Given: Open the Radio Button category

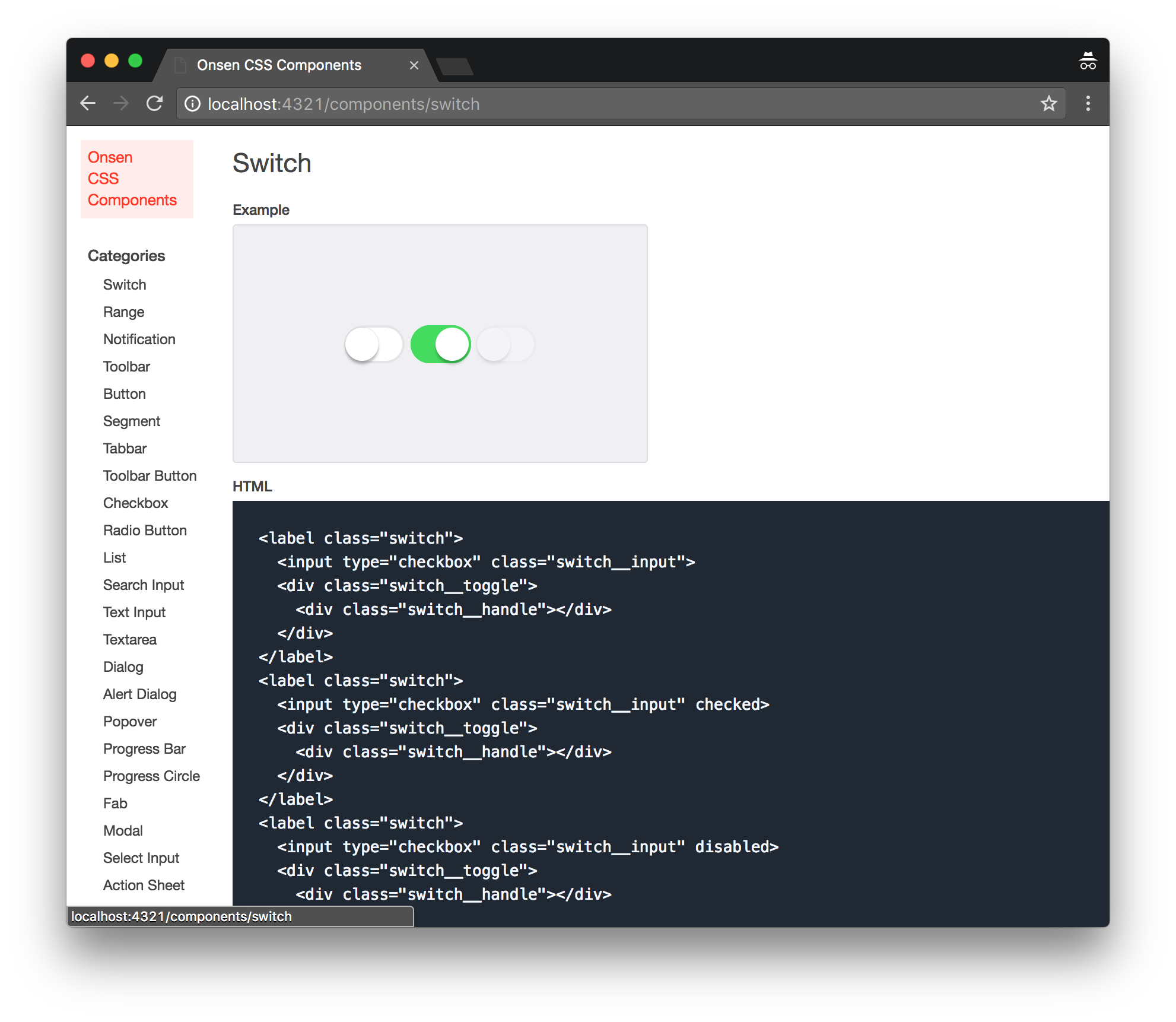Looking at the screenshot, I should 145,530.
